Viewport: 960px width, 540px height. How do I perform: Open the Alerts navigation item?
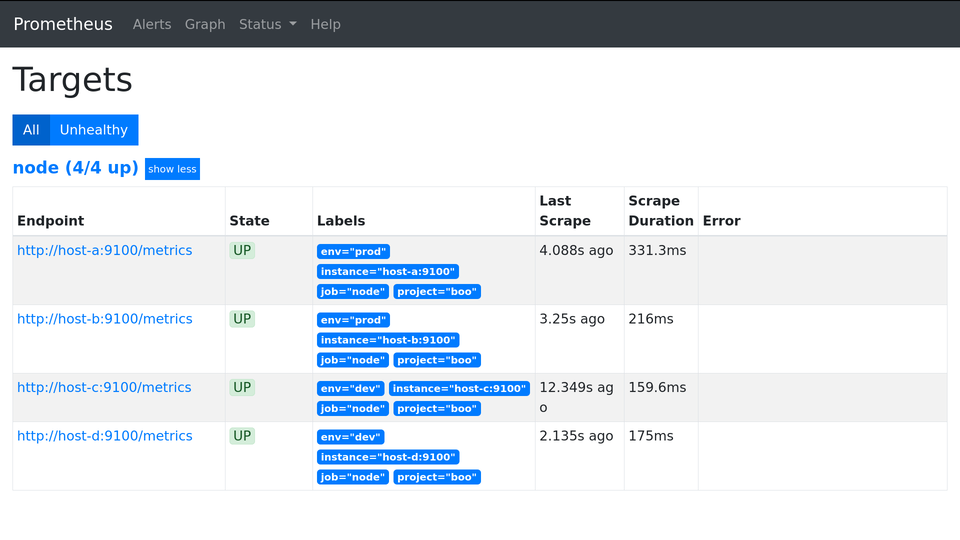(x=152, y=24)
